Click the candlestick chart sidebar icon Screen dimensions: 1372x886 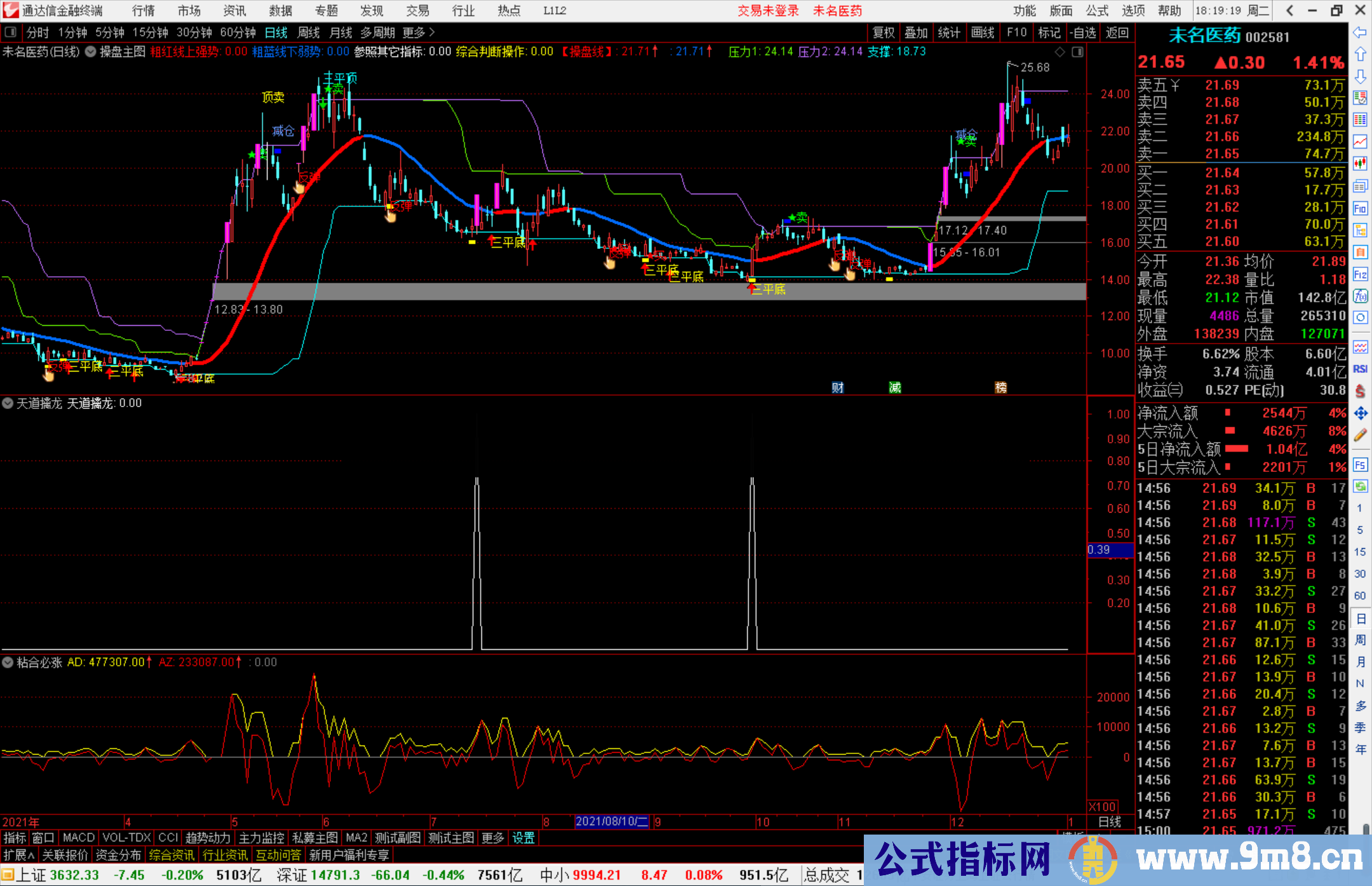pos(1360,163)
